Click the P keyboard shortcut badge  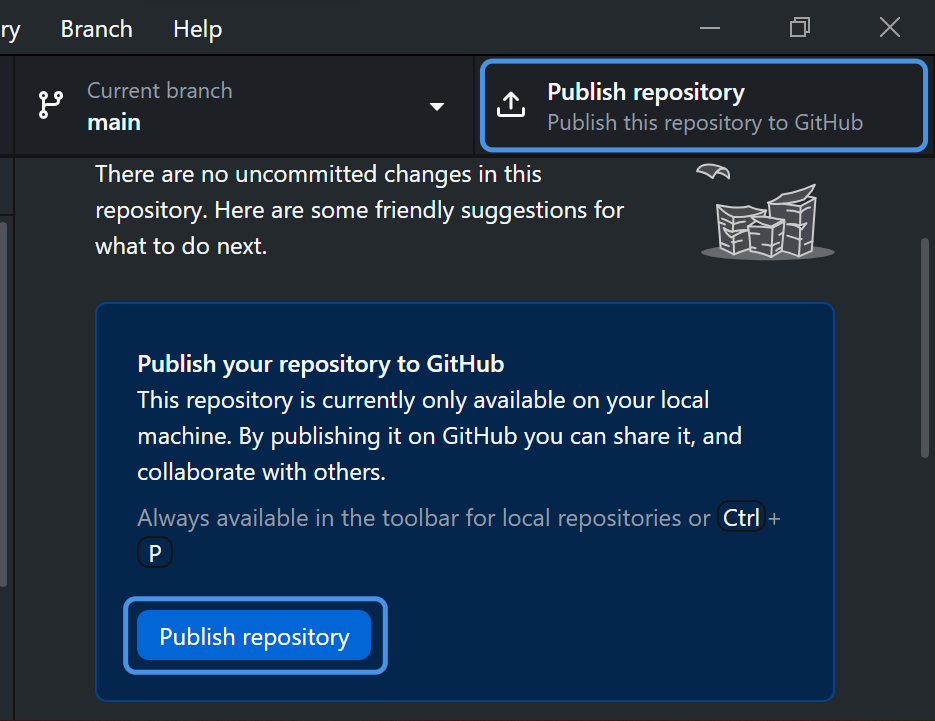155,552
